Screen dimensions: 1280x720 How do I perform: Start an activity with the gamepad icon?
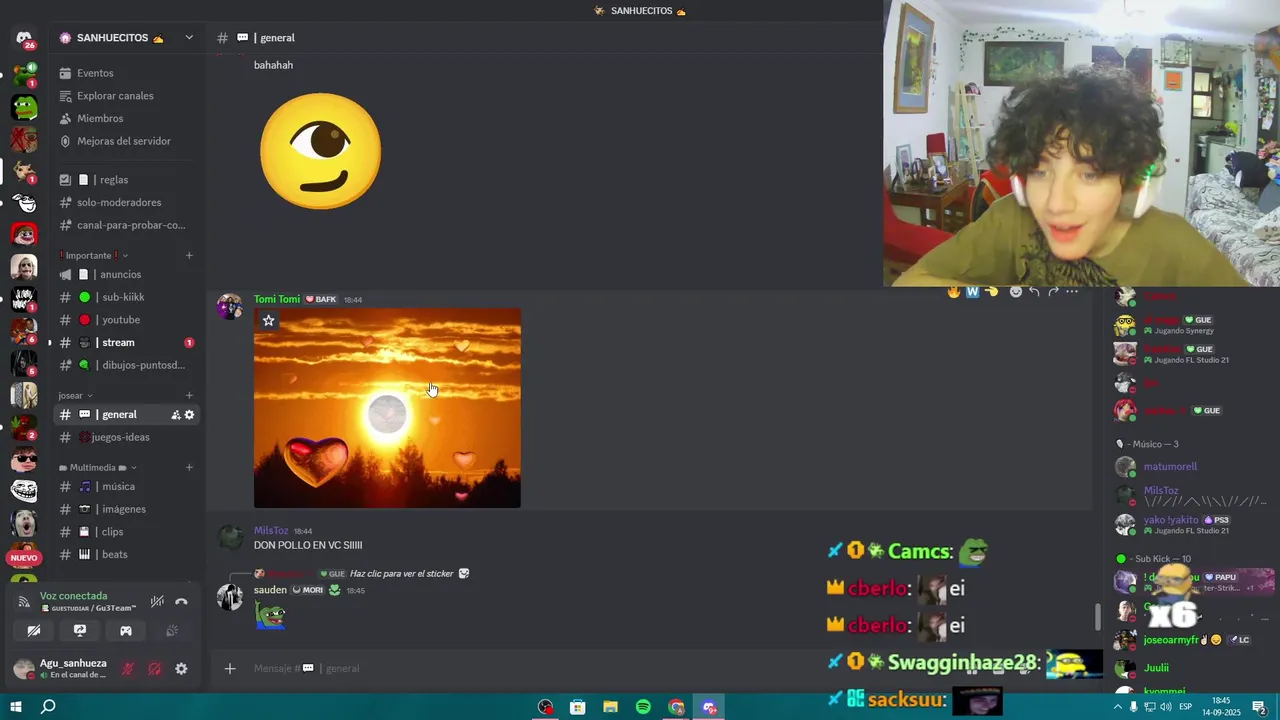[x=126, y=631]
